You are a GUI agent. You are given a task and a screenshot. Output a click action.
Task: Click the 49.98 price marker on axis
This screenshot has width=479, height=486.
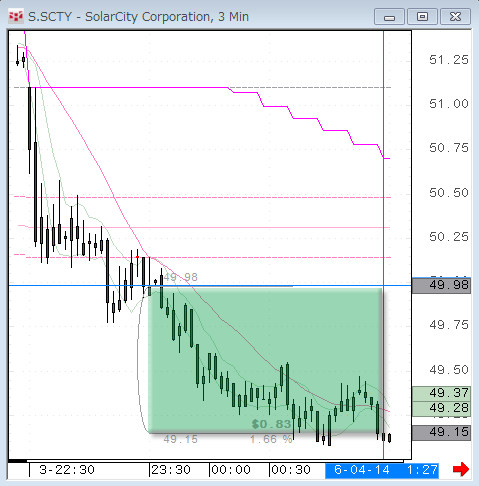442,285
